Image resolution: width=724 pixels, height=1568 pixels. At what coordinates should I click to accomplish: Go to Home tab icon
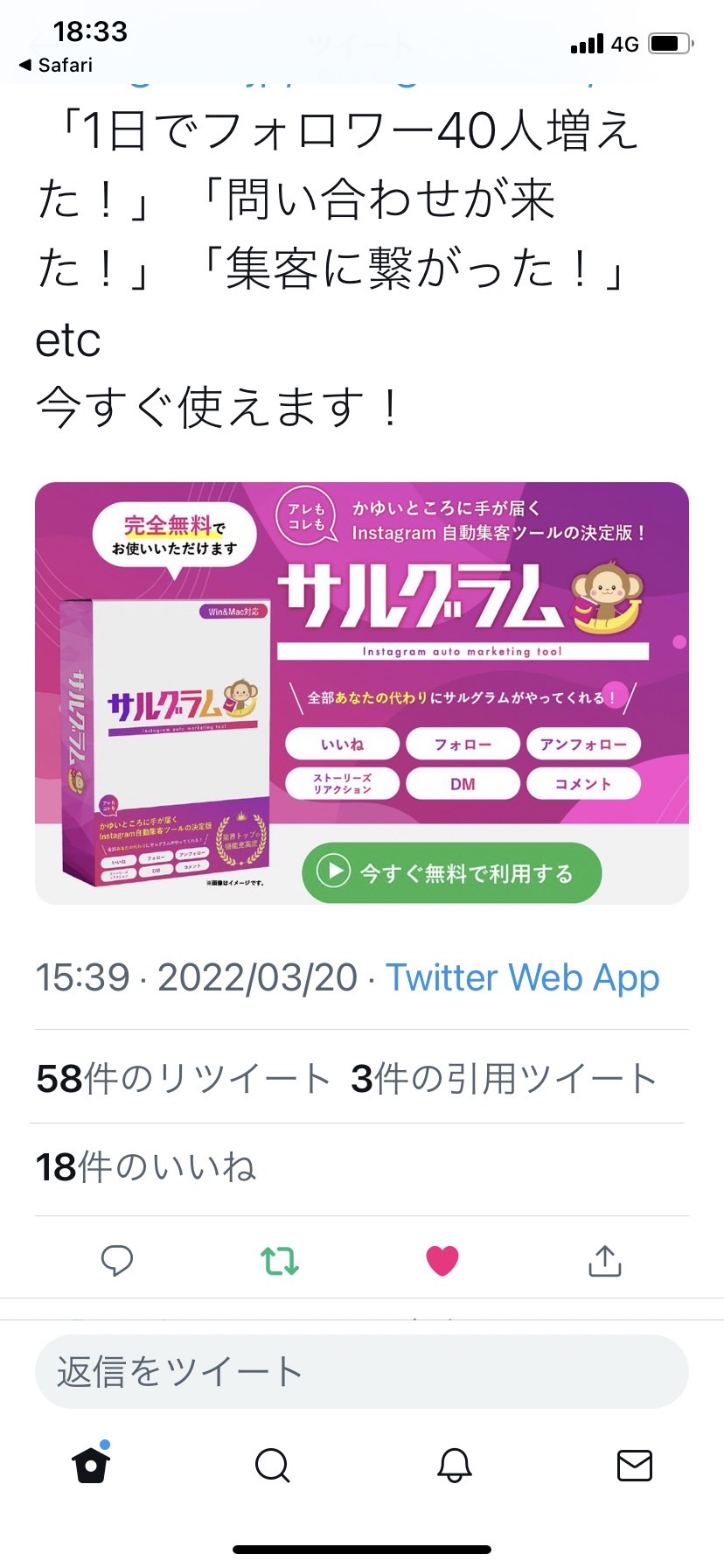tap(91, 1464)
